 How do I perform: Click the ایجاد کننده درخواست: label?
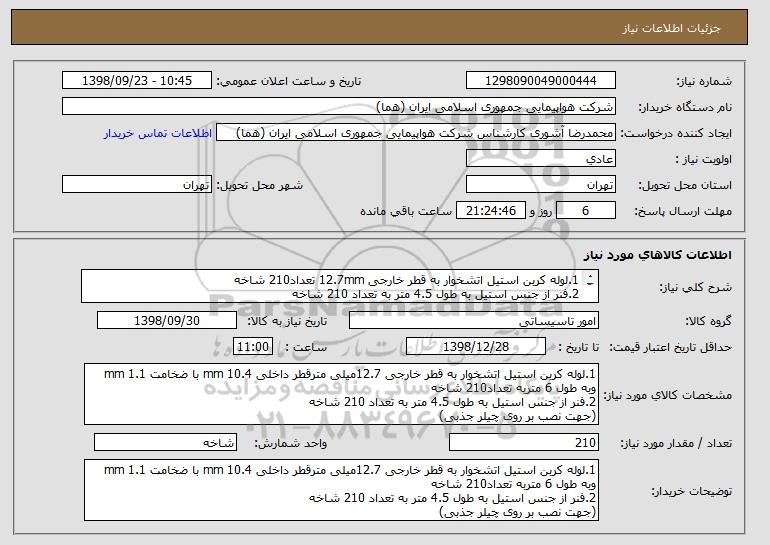tap(676, 134)
